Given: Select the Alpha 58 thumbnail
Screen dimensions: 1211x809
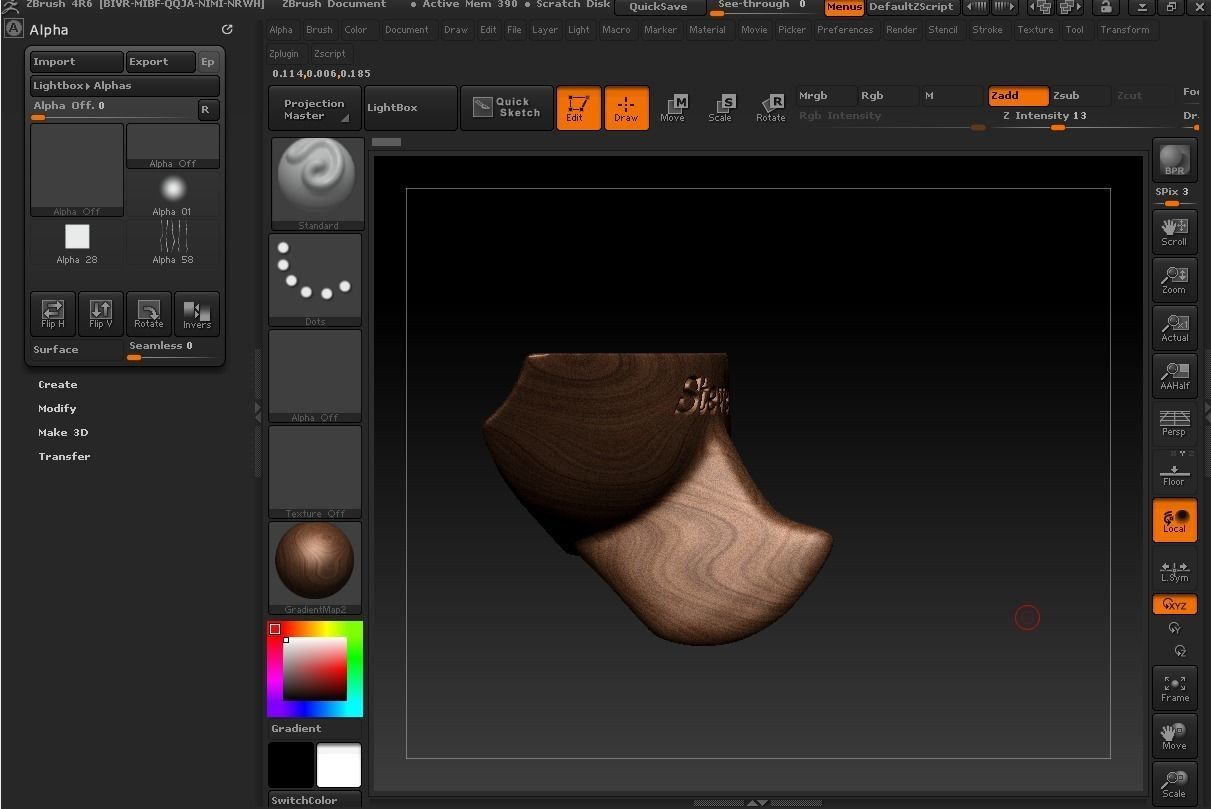Looking at the screenshot, I should pyautogui.click(x=173, y=243).
